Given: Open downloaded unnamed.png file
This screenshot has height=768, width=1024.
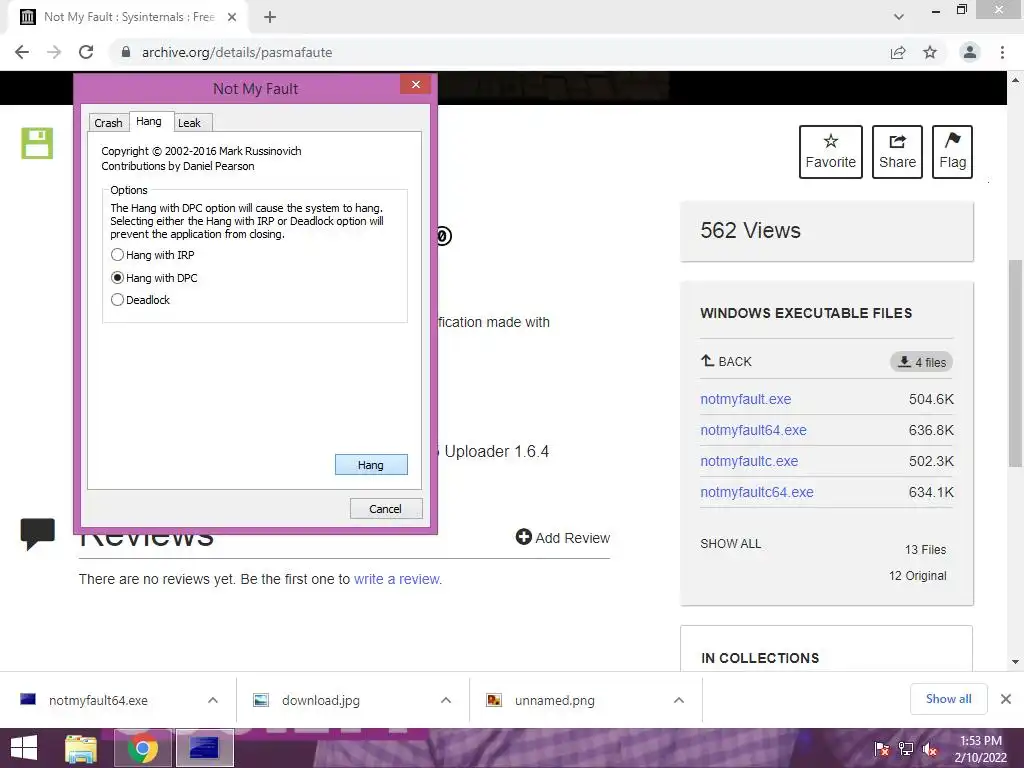Looking at the screenshot, I should click(554, 700).
